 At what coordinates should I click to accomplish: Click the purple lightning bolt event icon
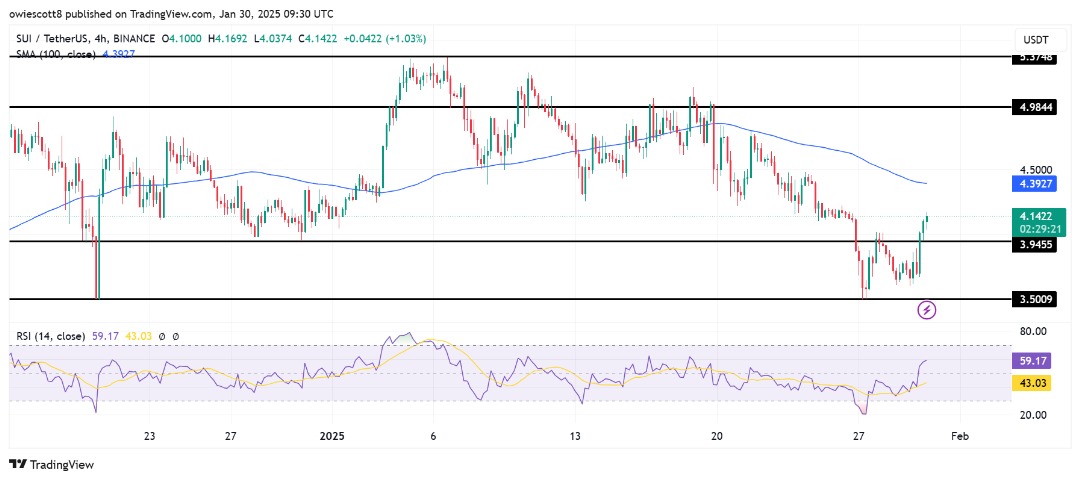tap(927, 310)
